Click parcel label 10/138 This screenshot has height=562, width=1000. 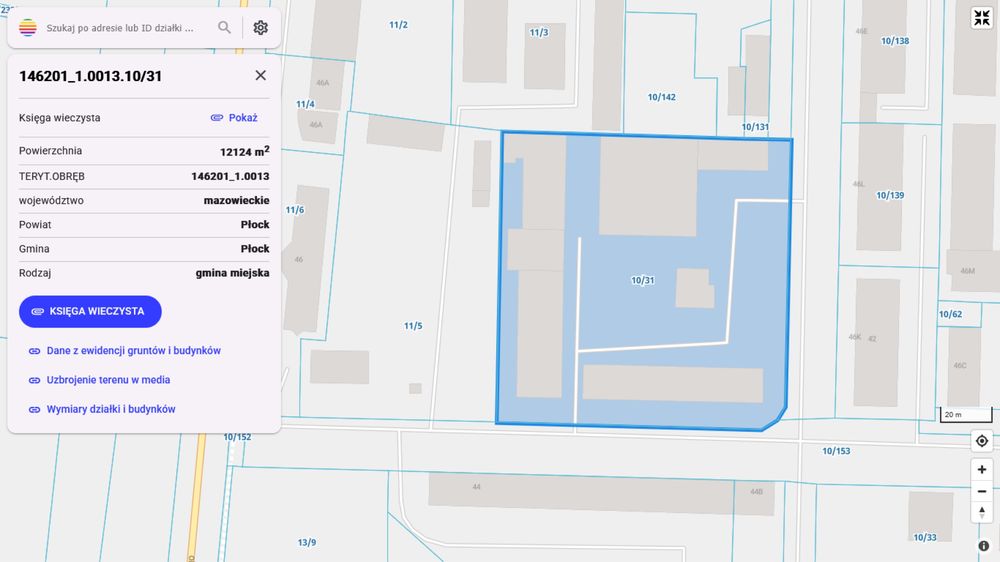pyautogui.click(x=895, y=41)
